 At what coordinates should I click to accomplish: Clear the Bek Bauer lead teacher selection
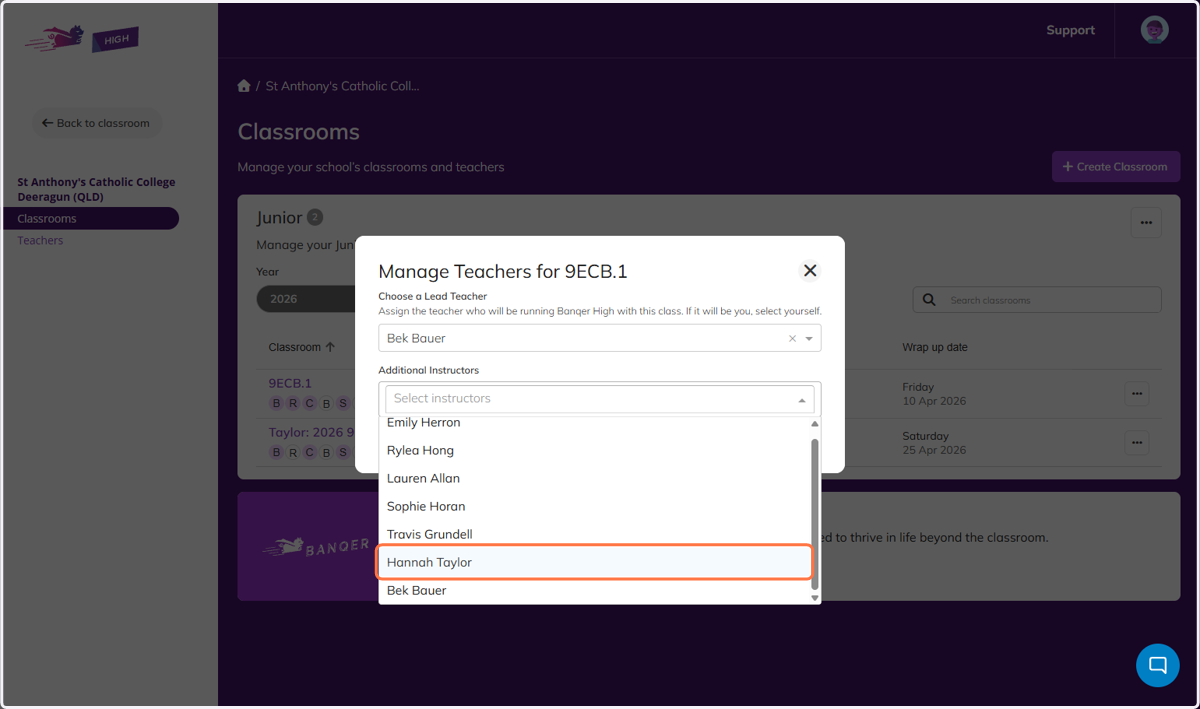click(x=792, y=339)
